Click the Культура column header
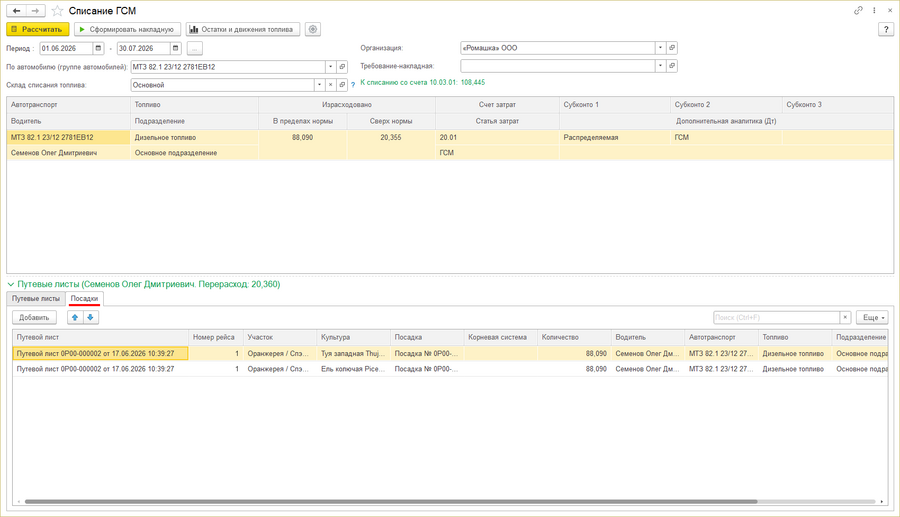This screenshot has width=900, height=517. 353,337
